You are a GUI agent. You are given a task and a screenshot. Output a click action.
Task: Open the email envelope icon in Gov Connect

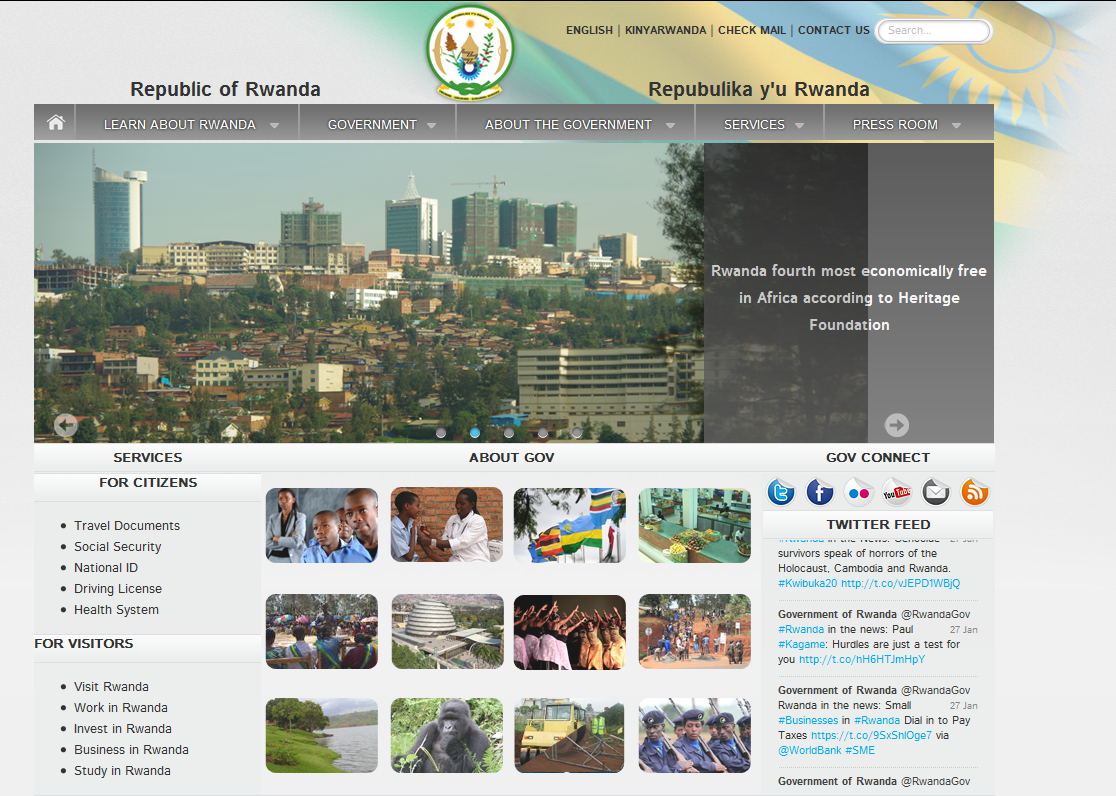tap(936, 492)
